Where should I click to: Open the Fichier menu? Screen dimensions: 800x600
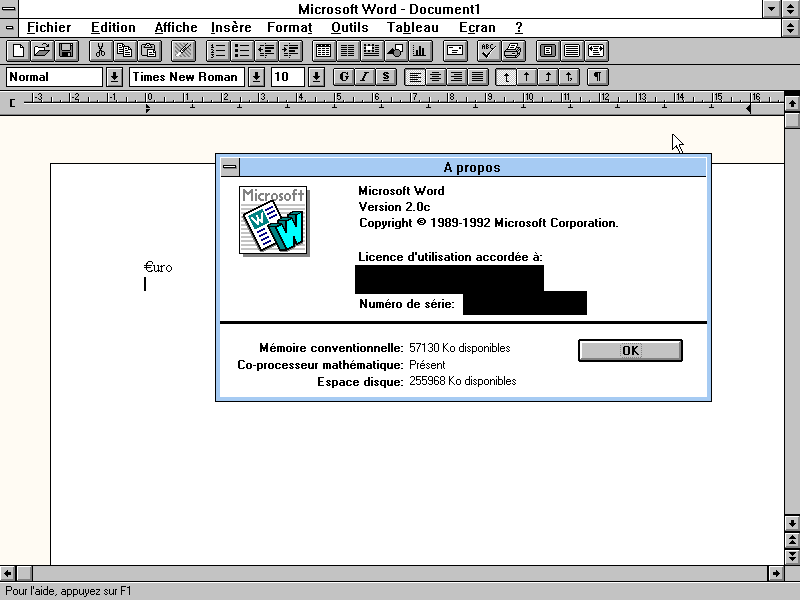(x=49, y=28)
